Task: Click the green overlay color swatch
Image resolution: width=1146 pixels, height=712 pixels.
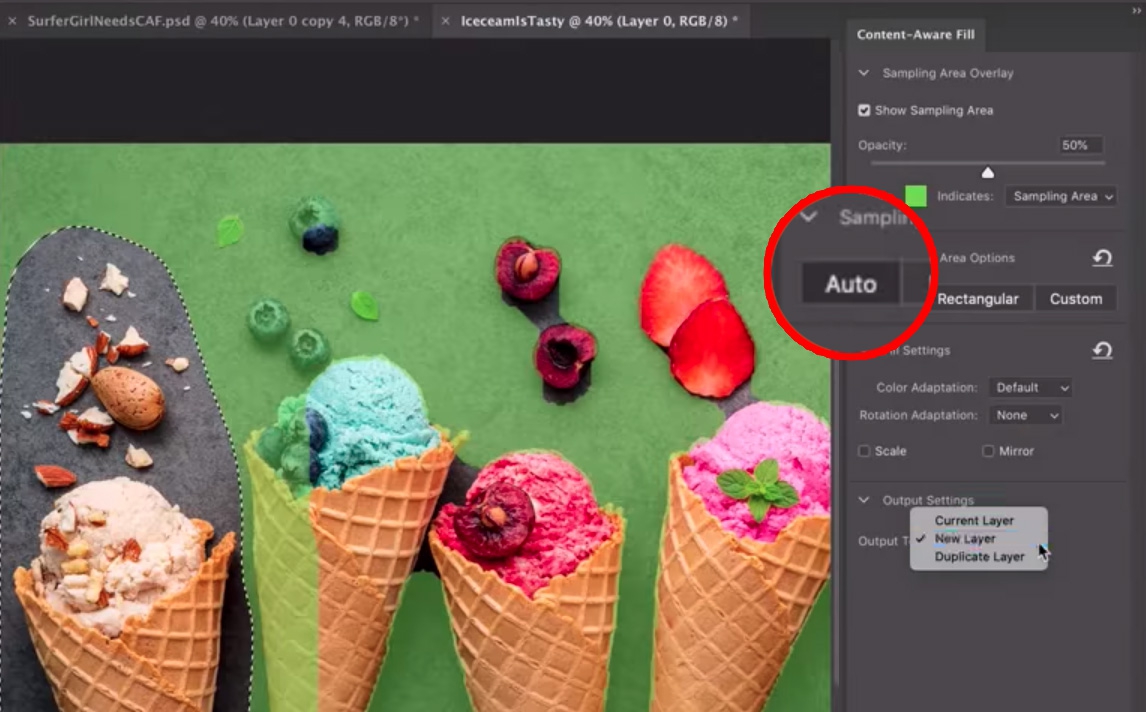Action: tap(916, 196)
